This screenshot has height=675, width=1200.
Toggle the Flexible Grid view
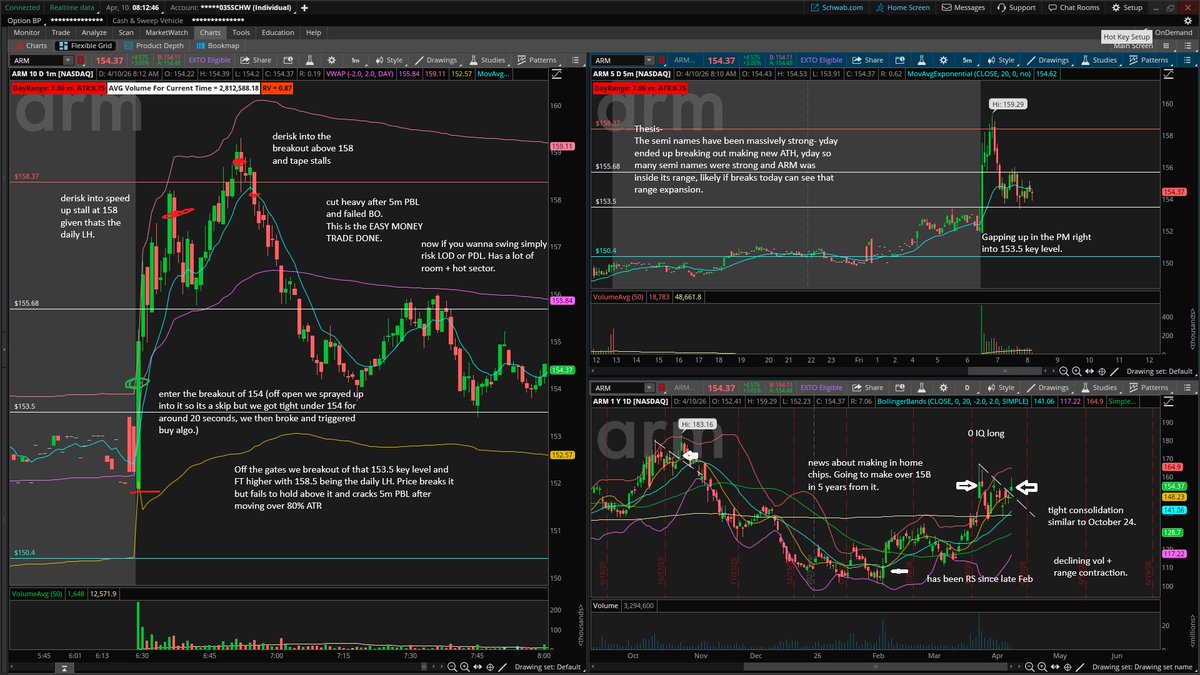[84, 45]
